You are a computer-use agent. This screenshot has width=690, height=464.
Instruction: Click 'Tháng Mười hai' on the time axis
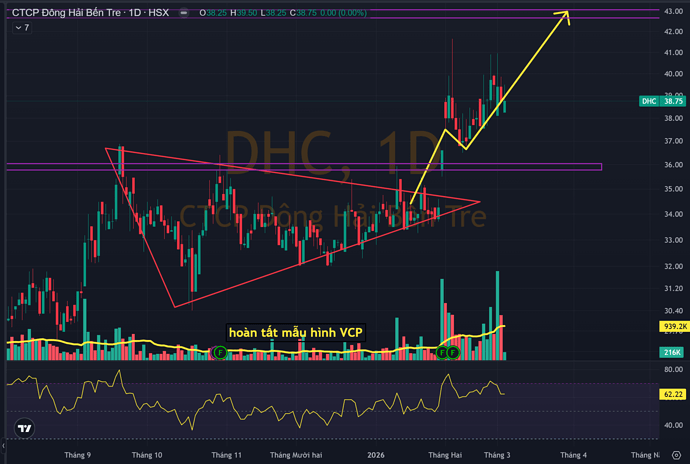click(x=296, y=455)
